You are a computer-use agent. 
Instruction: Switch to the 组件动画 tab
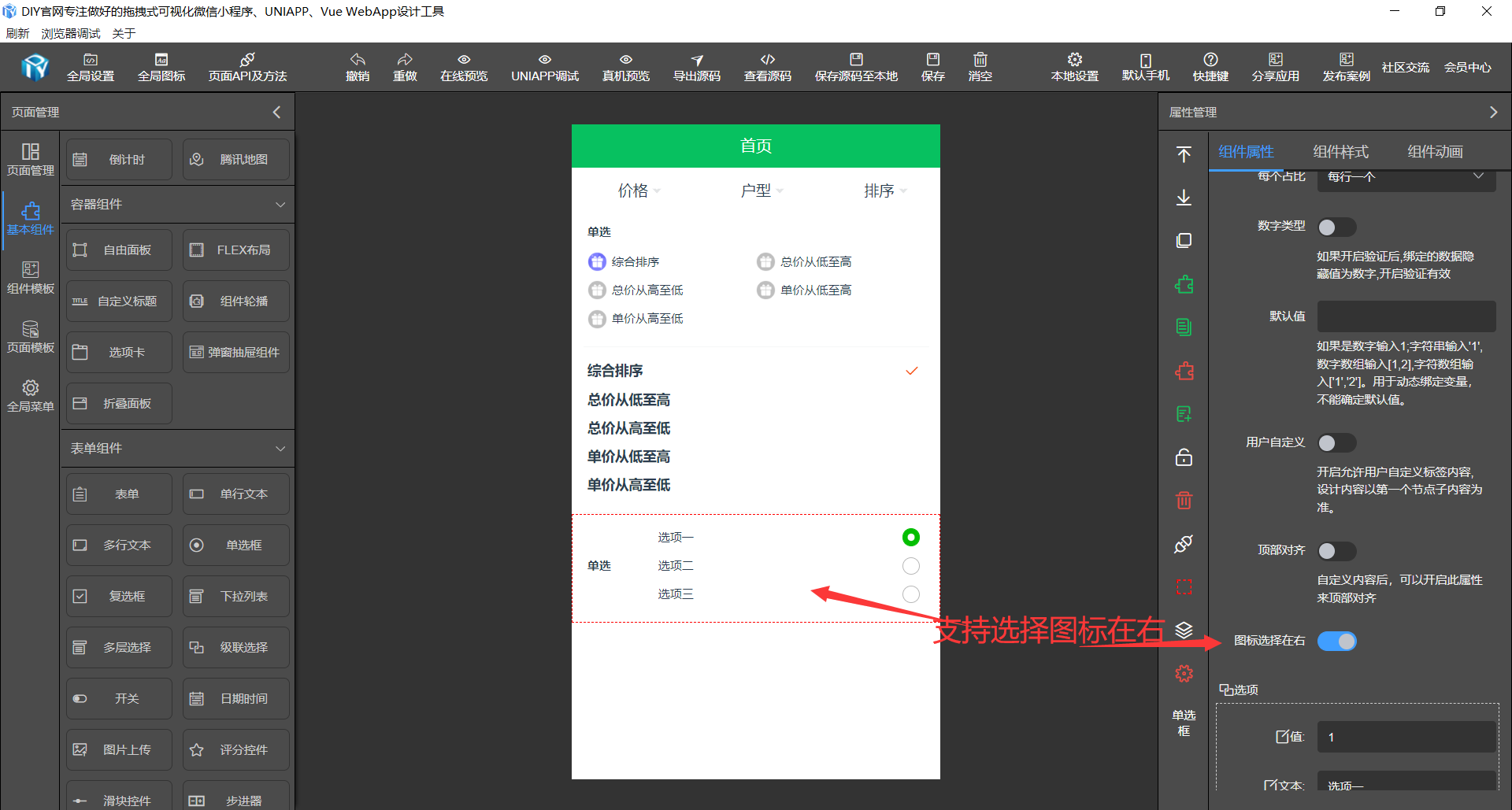click(x=1436, y=152)
